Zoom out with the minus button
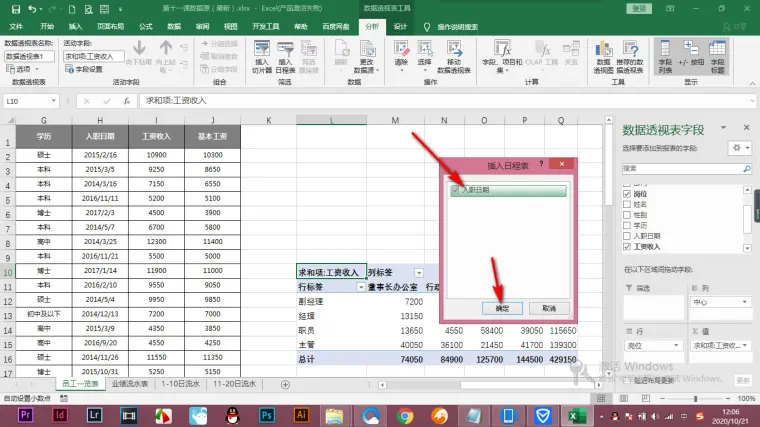 click(x=662, y=398)
